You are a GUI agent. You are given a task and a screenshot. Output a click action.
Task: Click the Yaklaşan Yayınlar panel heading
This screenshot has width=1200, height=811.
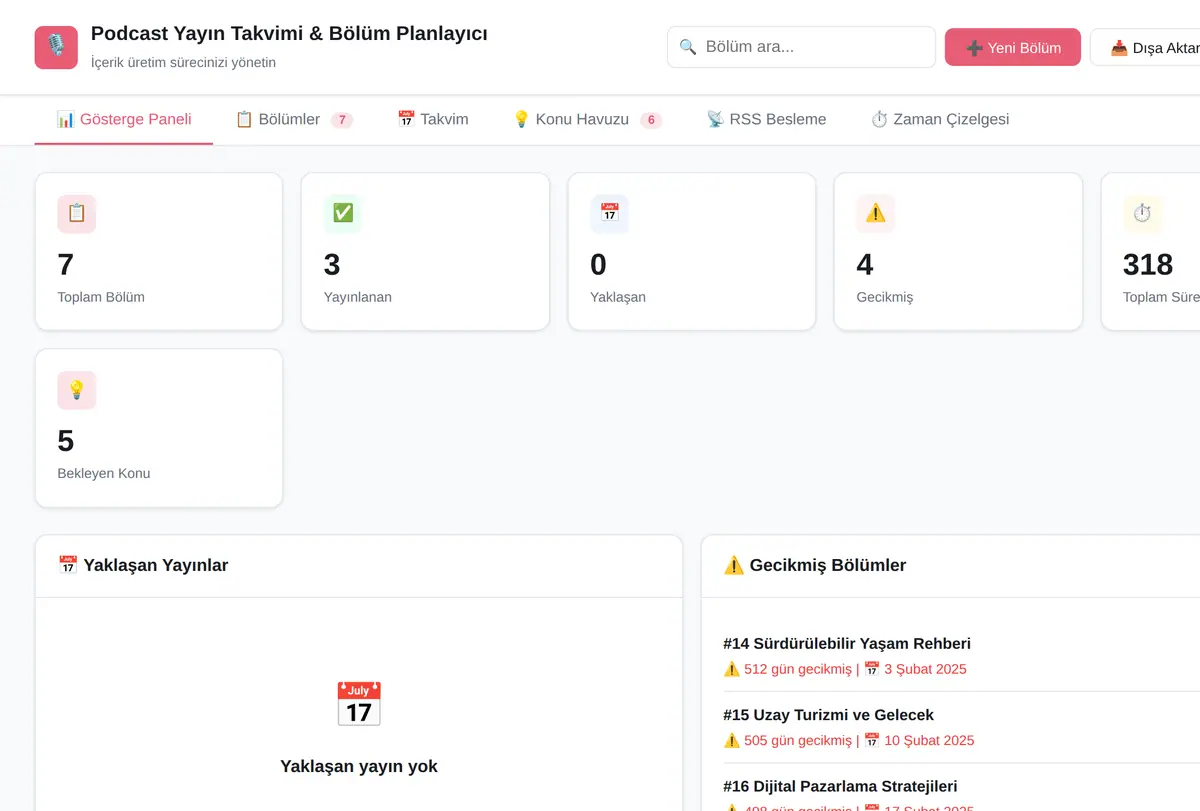pos(143,565)
